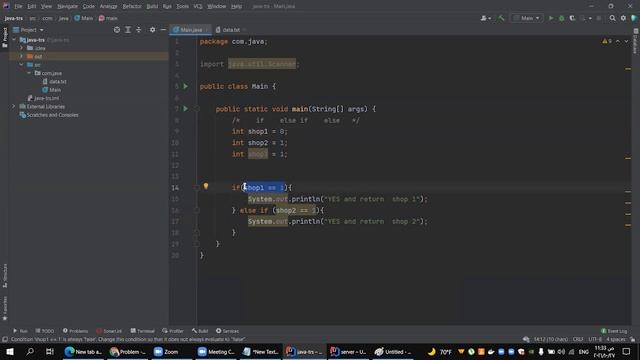The height and width of the screenshot is (360, 640).
Task: Open the Favorites side tool tab
Action: [x=5, y=308]
